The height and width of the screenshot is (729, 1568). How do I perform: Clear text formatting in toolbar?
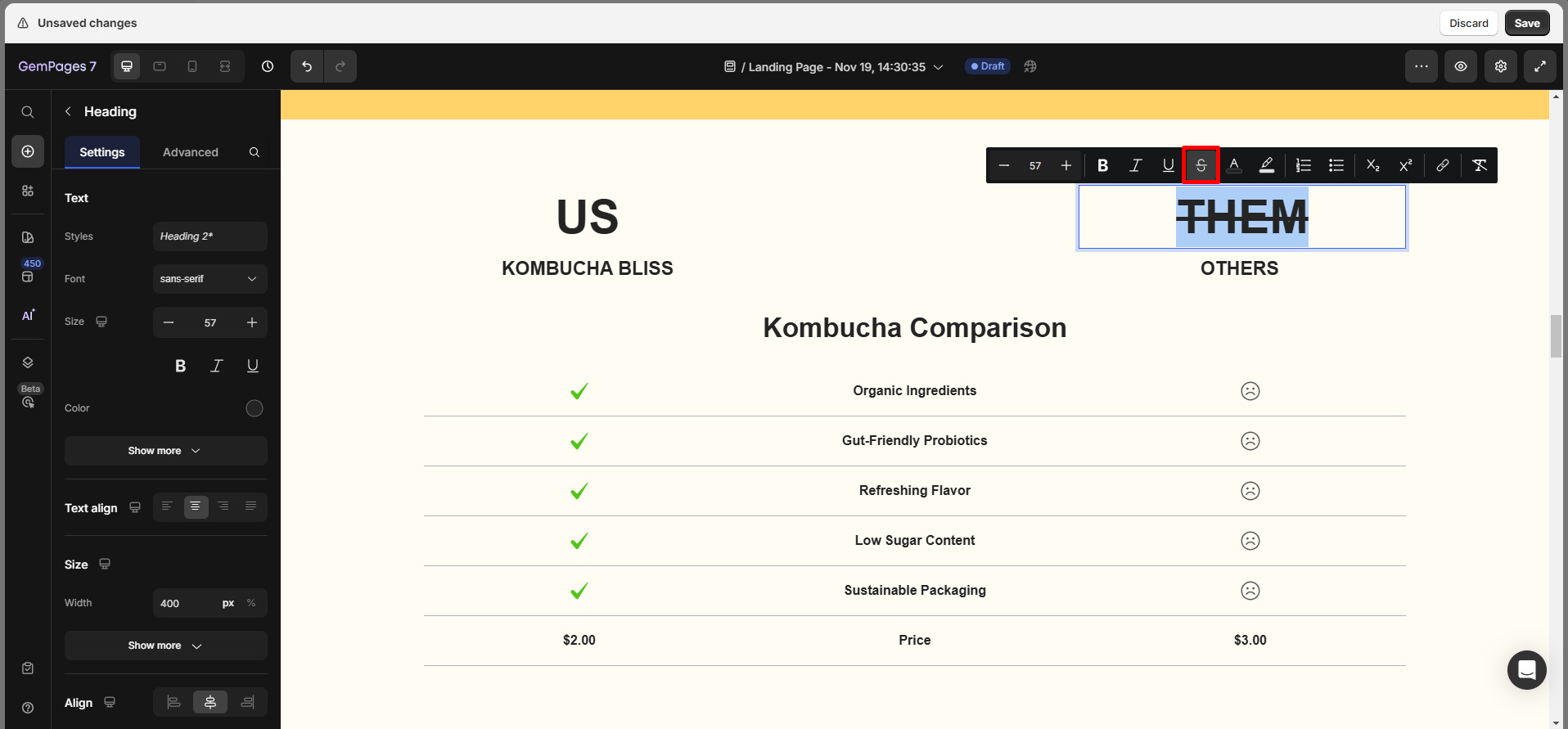(1479, 165)
